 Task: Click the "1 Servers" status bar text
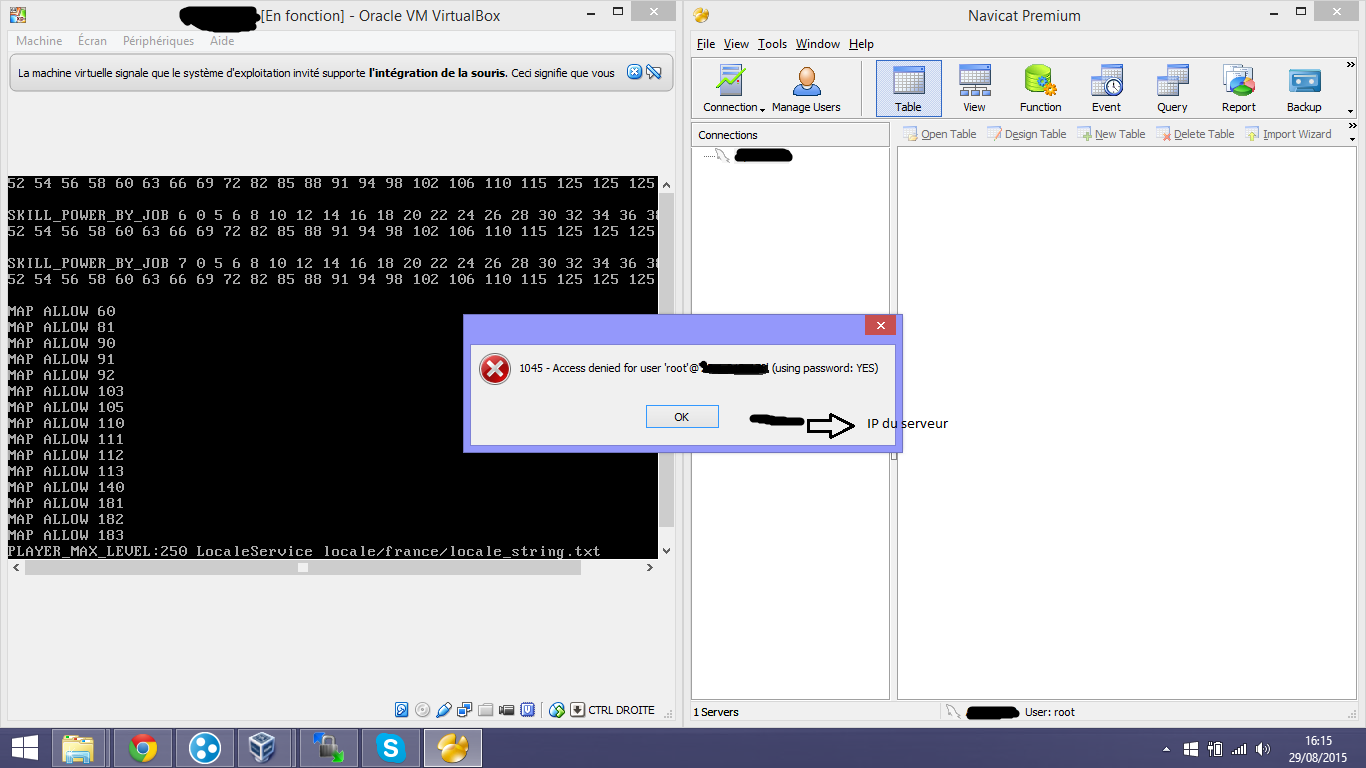716,712
